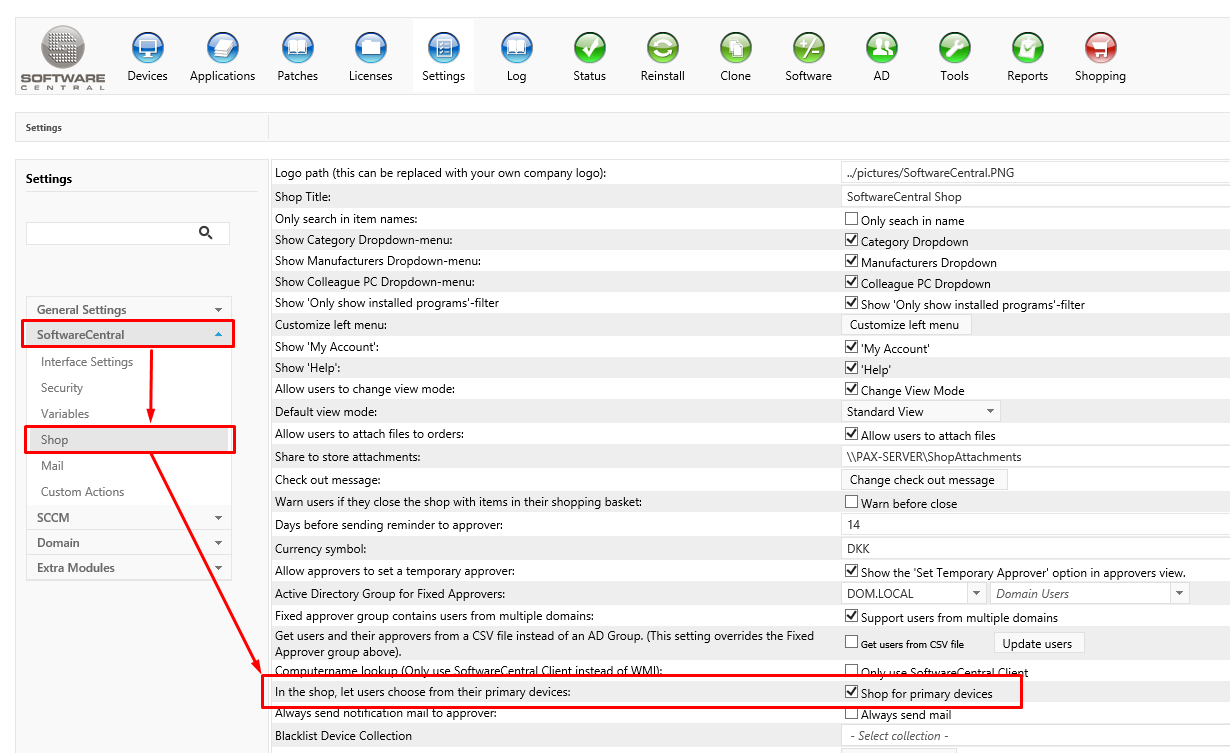Open the Reports icon
This screenshot has height=753, width=1230.
1027,48
